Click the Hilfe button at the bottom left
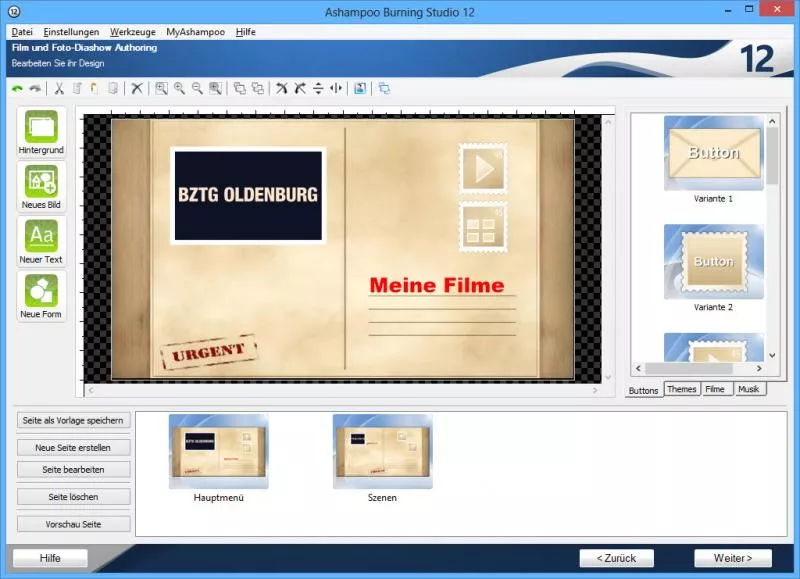Viewport: 800px width, 579px height. coord(50,558)
